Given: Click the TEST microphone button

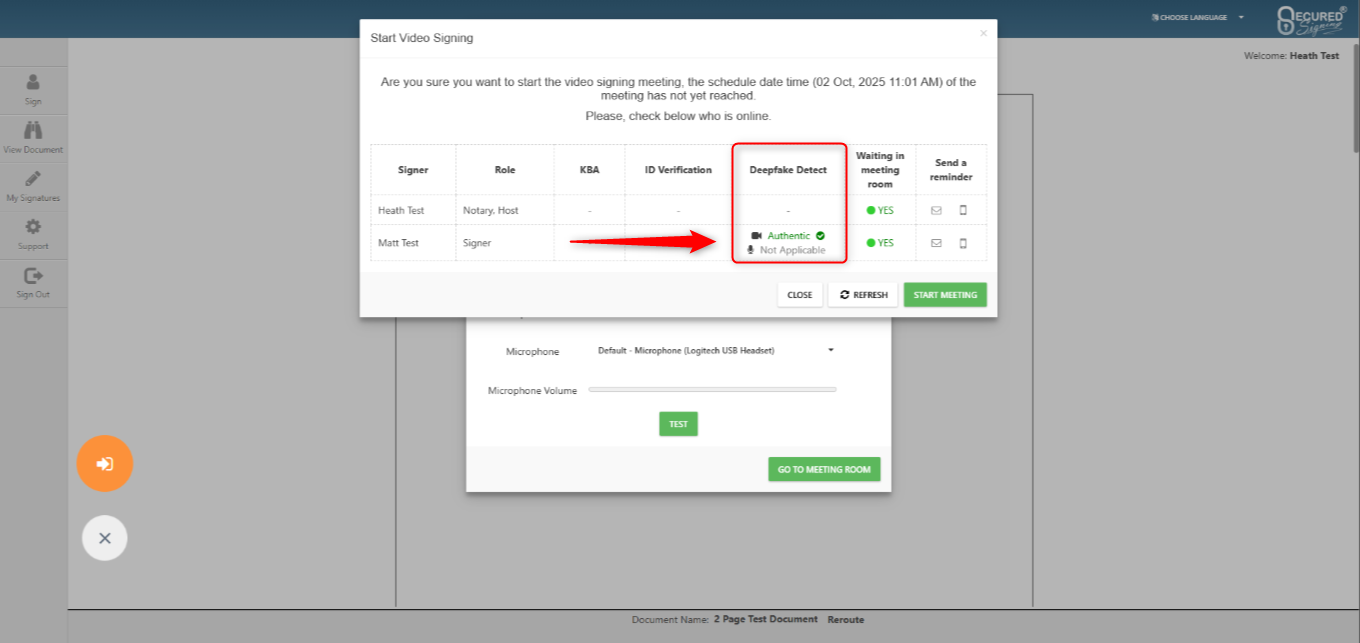Looking at the screenshot, I should tap(678, 424).
